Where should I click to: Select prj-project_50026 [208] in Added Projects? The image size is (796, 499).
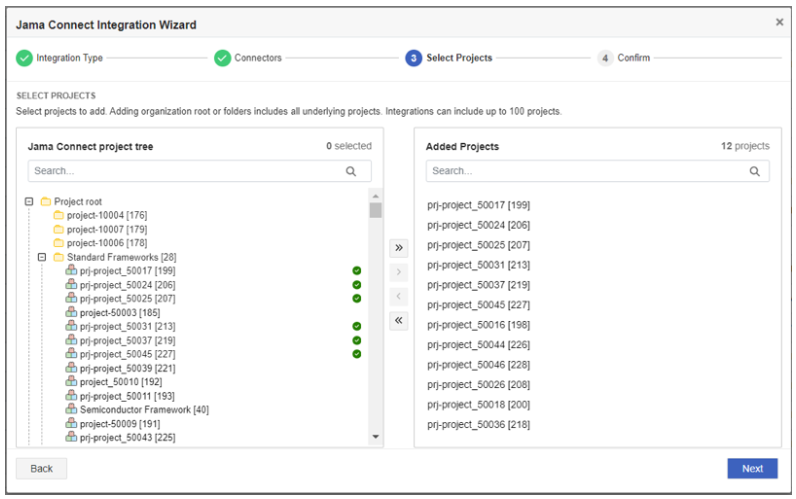[x=478, y=385]
